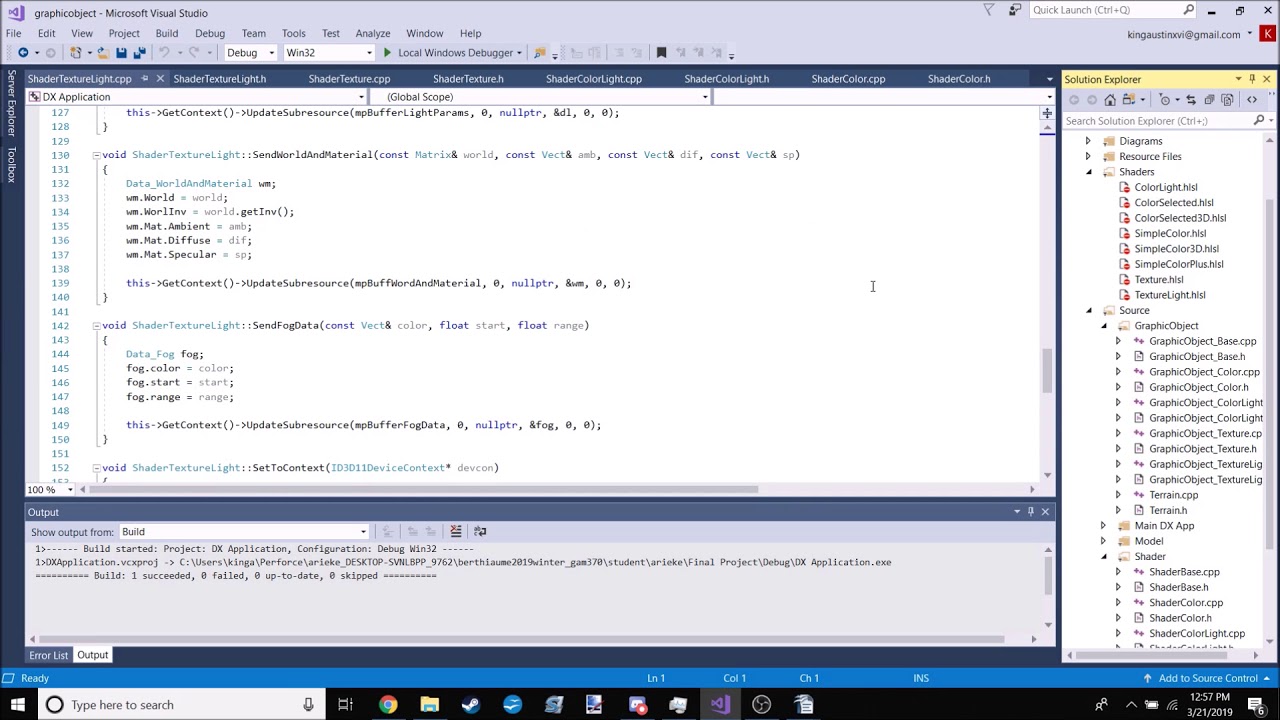1280x720 pixels.
Task: Pin the ShaderTextureLight.cpp tab
Action: (145, 79)
